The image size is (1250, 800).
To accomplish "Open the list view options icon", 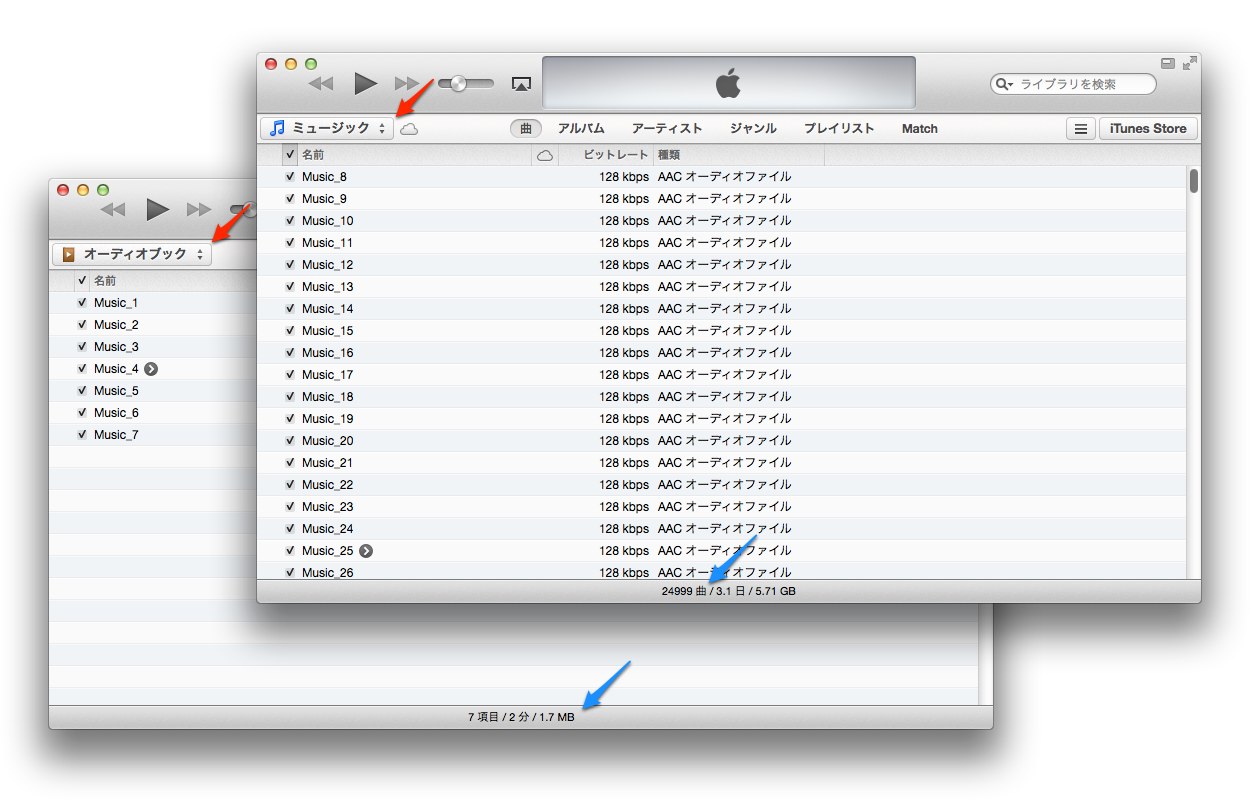I will coord(1080,129).
